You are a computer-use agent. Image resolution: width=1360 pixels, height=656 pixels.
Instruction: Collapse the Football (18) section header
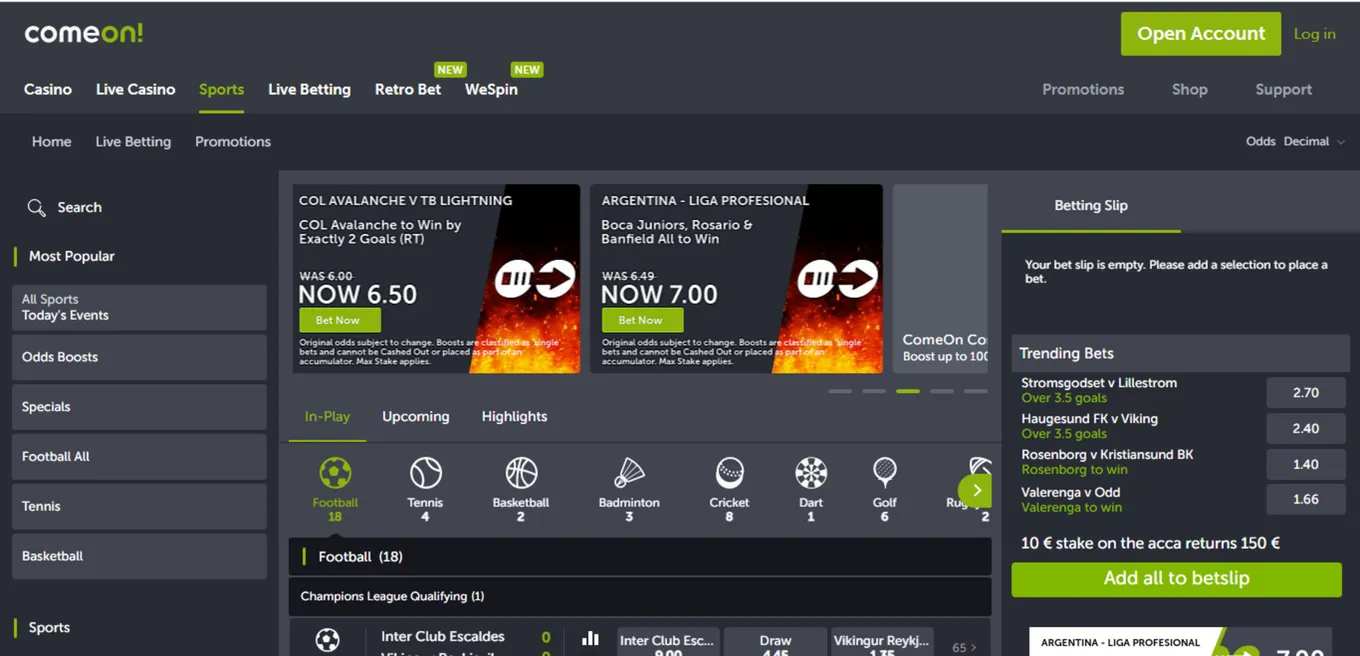coord(640,557)
